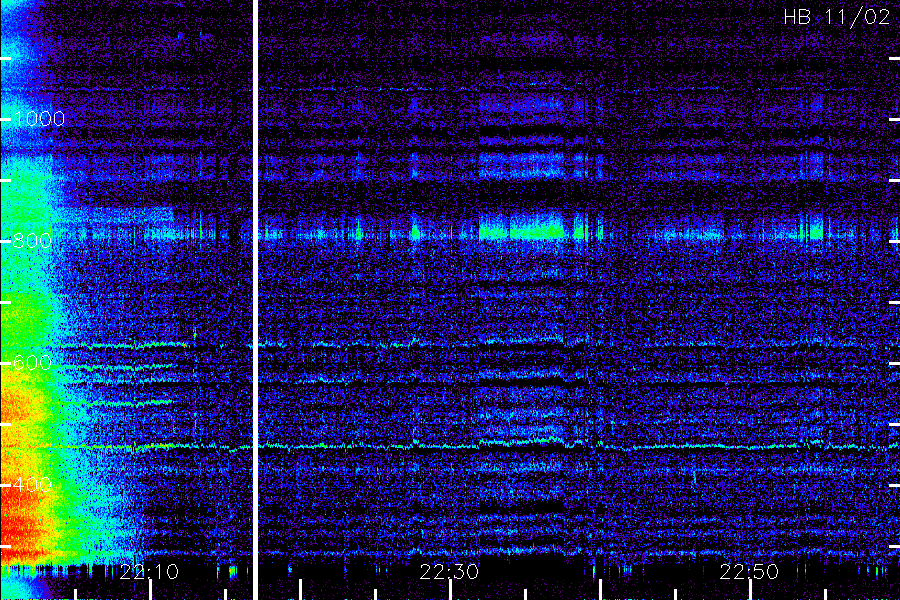Click the 400 frequency axis label

coord(32,485)
